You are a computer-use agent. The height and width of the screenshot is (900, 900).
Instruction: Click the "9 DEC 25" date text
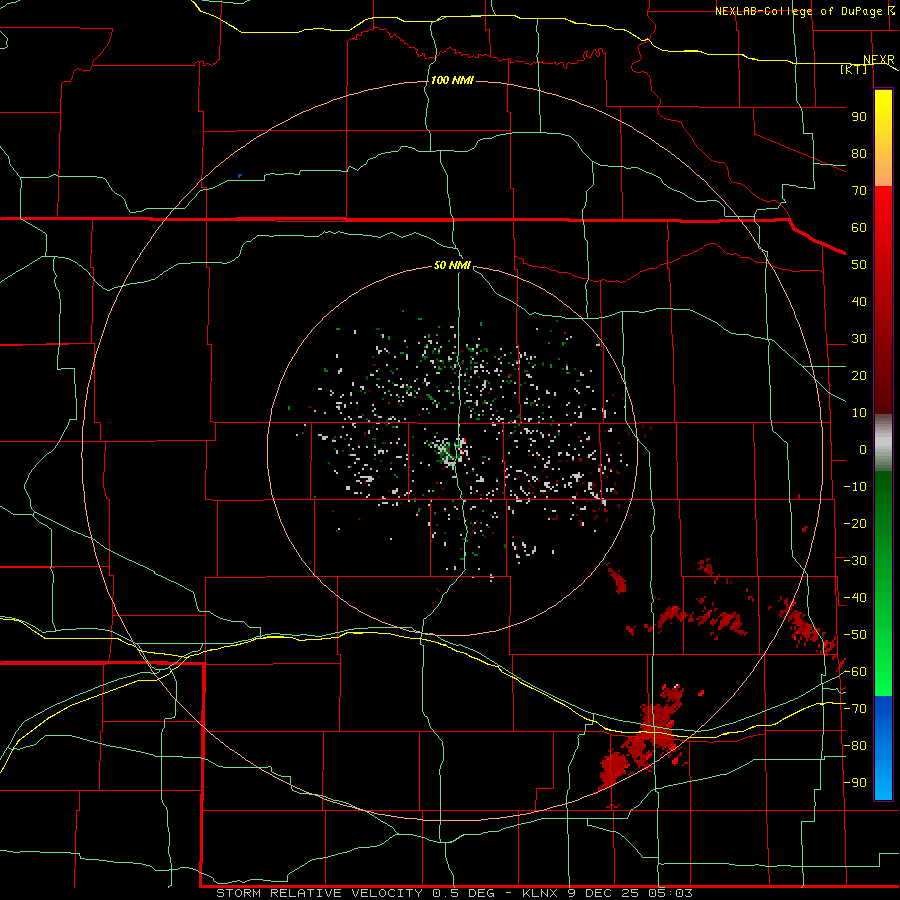(604, 893)
